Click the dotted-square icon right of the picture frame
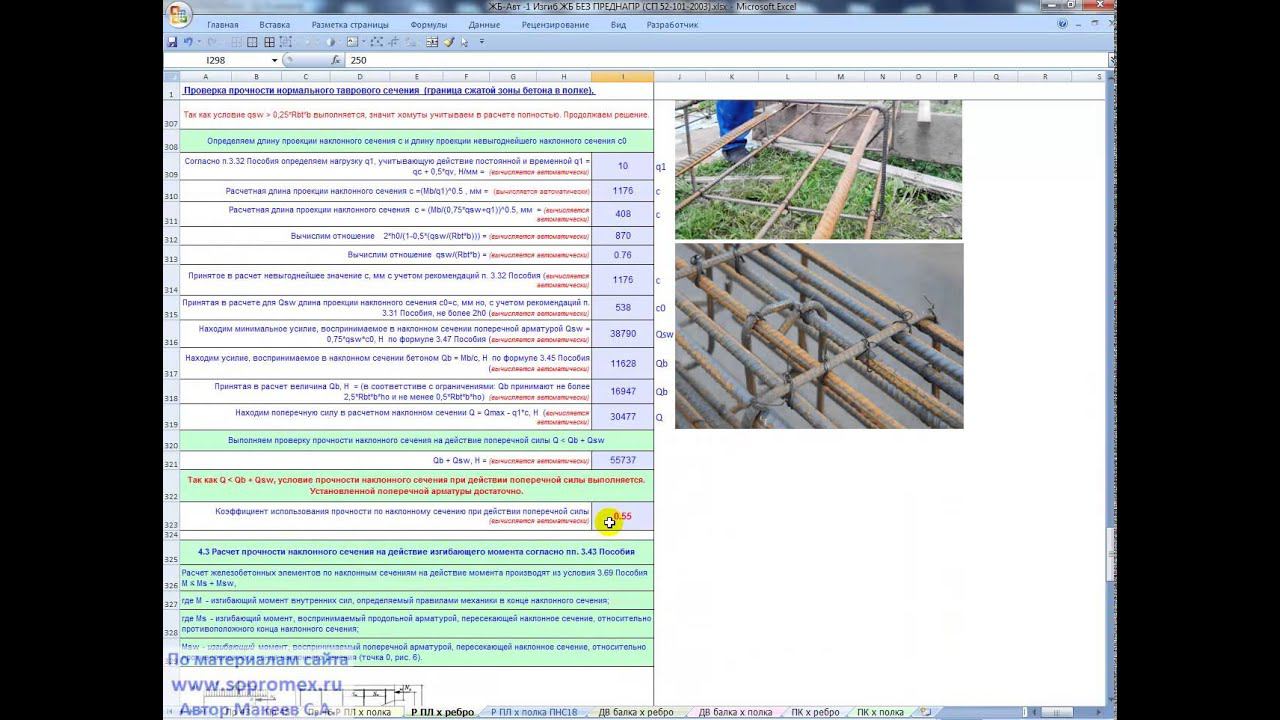The image size is (1280, 720). tap(376, 42)
